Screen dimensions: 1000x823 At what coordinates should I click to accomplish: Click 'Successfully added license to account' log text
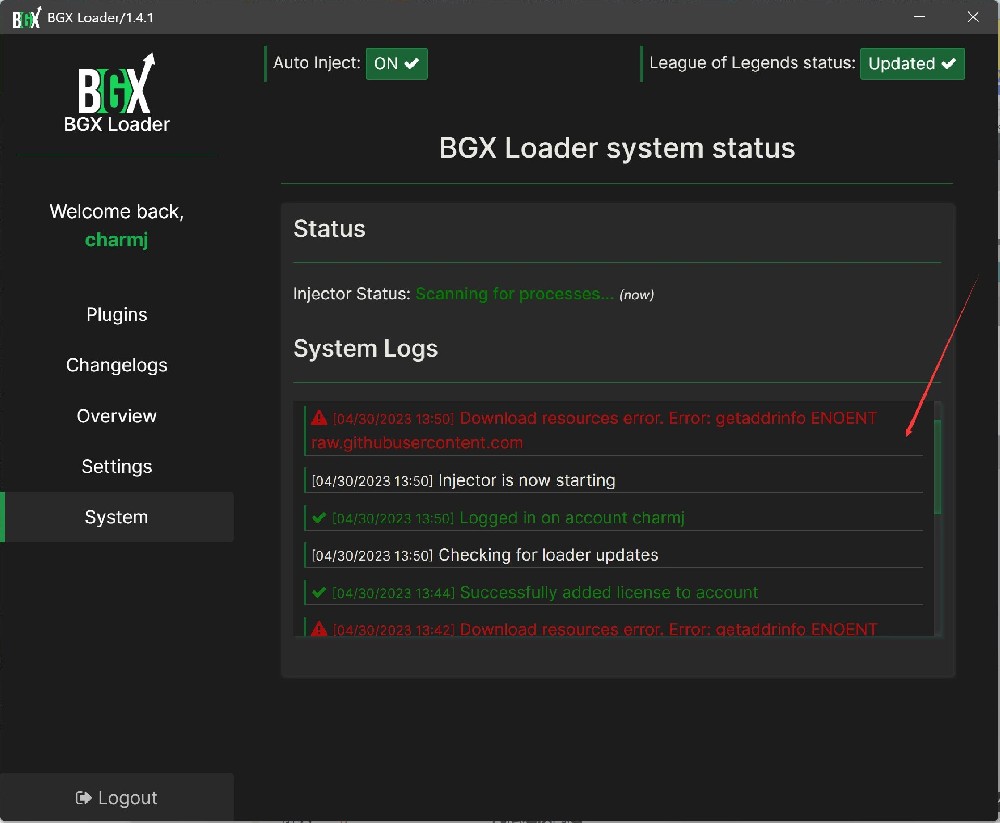click(608, 592)
